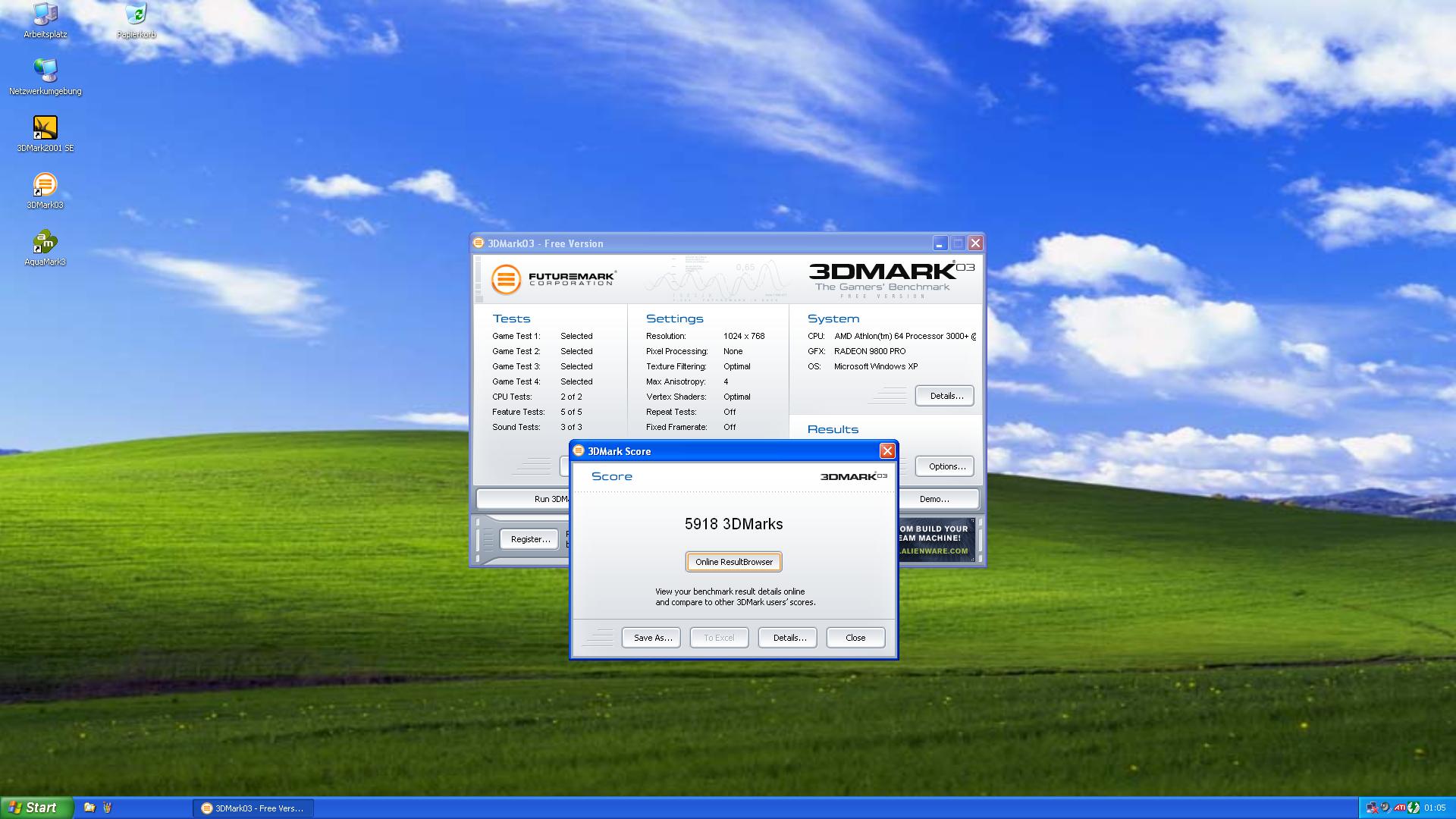Screen dimensions: 1456x819
Task: Click the Futuremark Corporation logo
Action: coord(553,279)
